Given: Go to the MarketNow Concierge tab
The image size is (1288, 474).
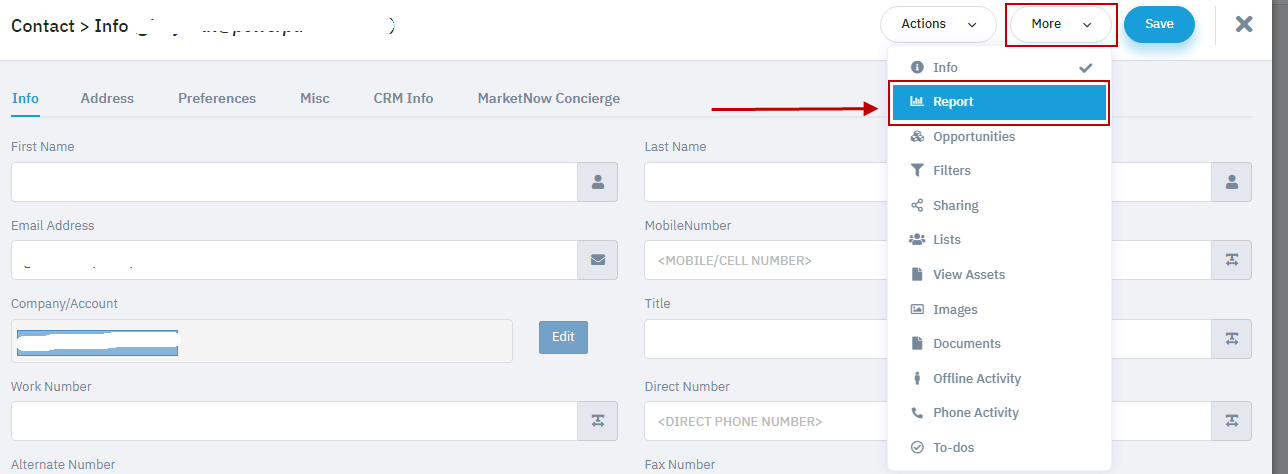Looking at the screenshot, I should [548, 98].
